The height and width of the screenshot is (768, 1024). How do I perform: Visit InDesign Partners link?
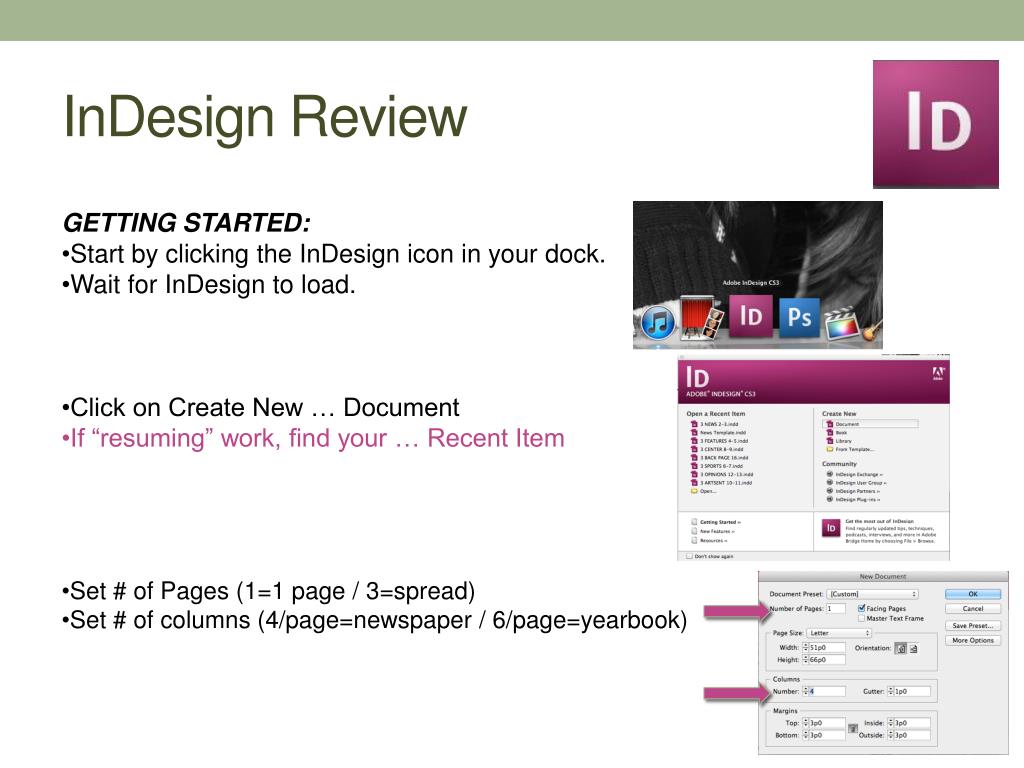click(x=853, y=491)
